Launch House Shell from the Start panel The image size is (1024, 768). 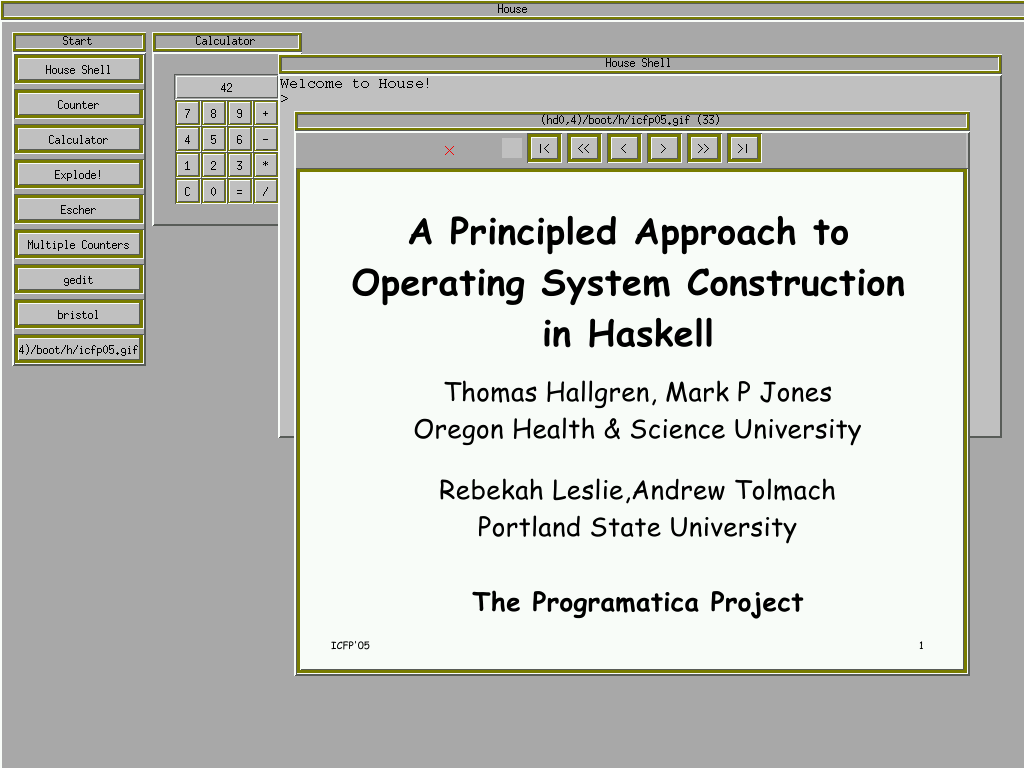pyautogui.click(x=78, y=70)
